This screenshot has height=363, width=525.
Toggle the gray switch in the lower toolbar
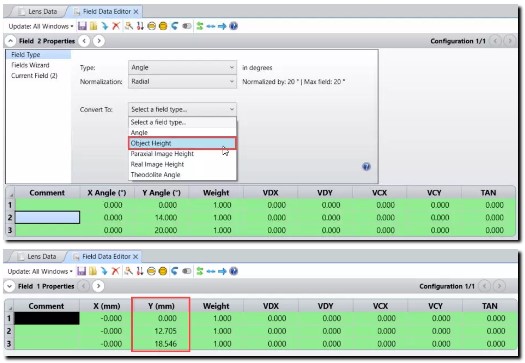coord(186,271)
